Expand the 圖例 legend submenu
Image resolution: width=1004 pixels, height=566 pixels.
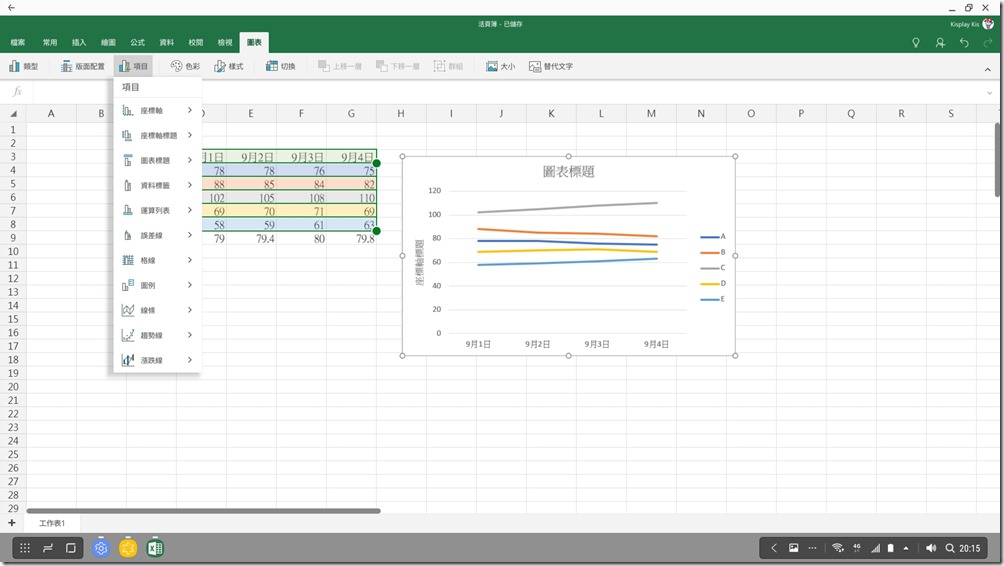tap(156, 285)
